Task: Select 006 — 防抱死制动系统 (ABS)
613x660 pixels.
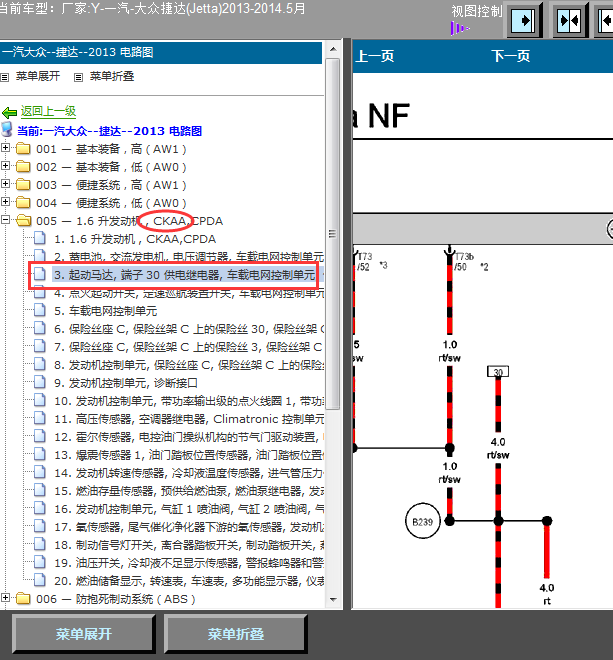Action: (116, 599)
